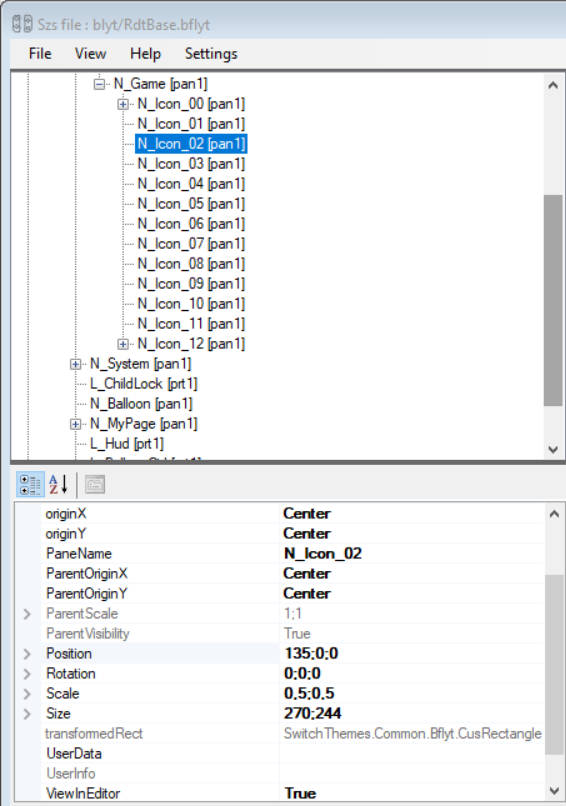Open the View menu
566x806 pixels.
point(90,53)
